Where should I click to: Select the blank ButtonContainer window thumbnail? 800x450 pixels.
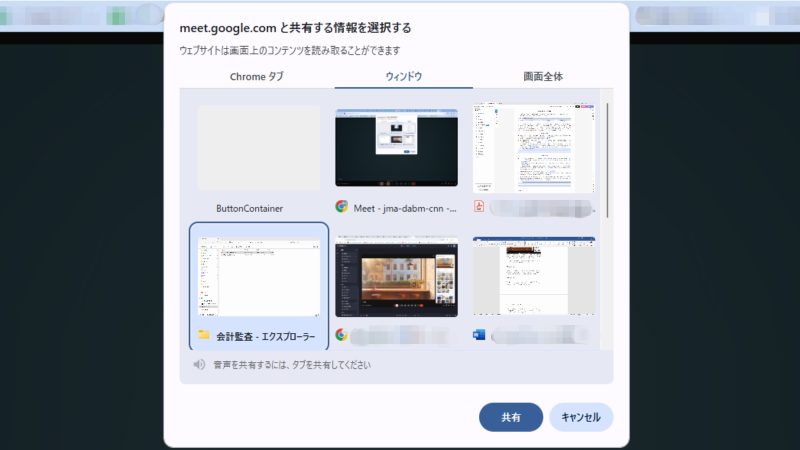pos(259,147)
